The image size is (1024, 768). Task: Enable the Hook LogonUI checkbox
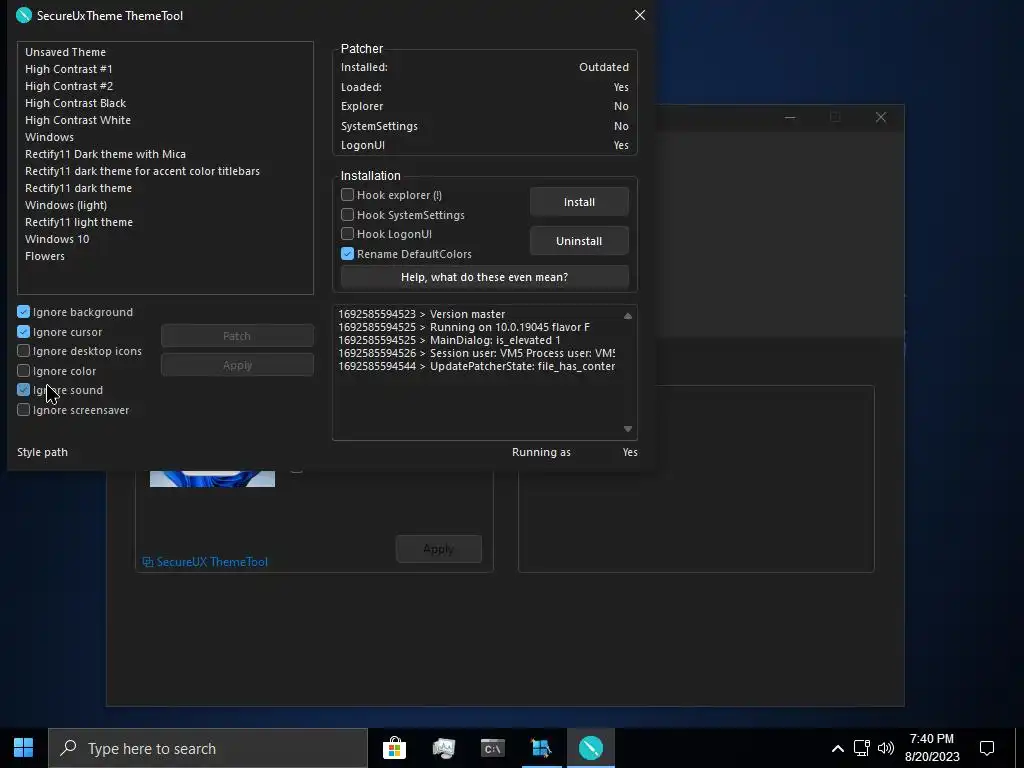tap(347, 233)
